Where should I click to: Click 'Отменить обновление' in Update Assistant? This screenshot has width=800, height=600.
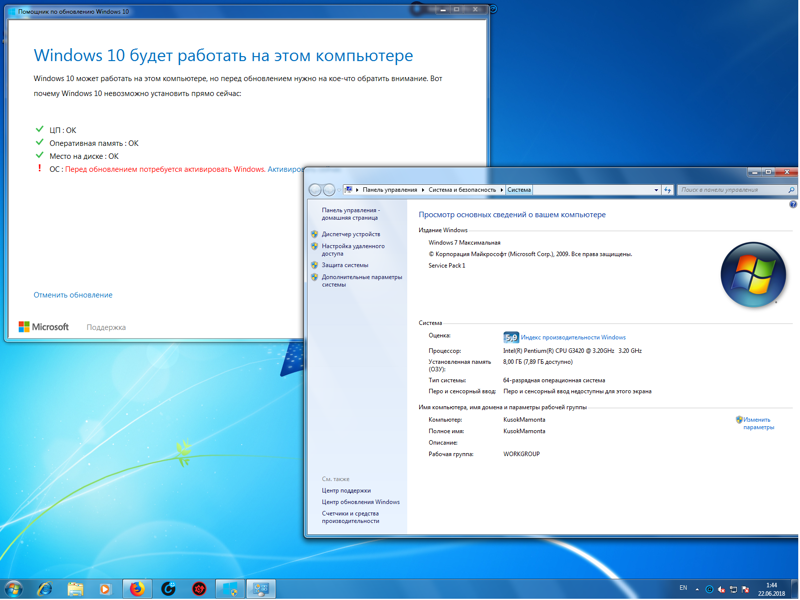tap(73, 295)
